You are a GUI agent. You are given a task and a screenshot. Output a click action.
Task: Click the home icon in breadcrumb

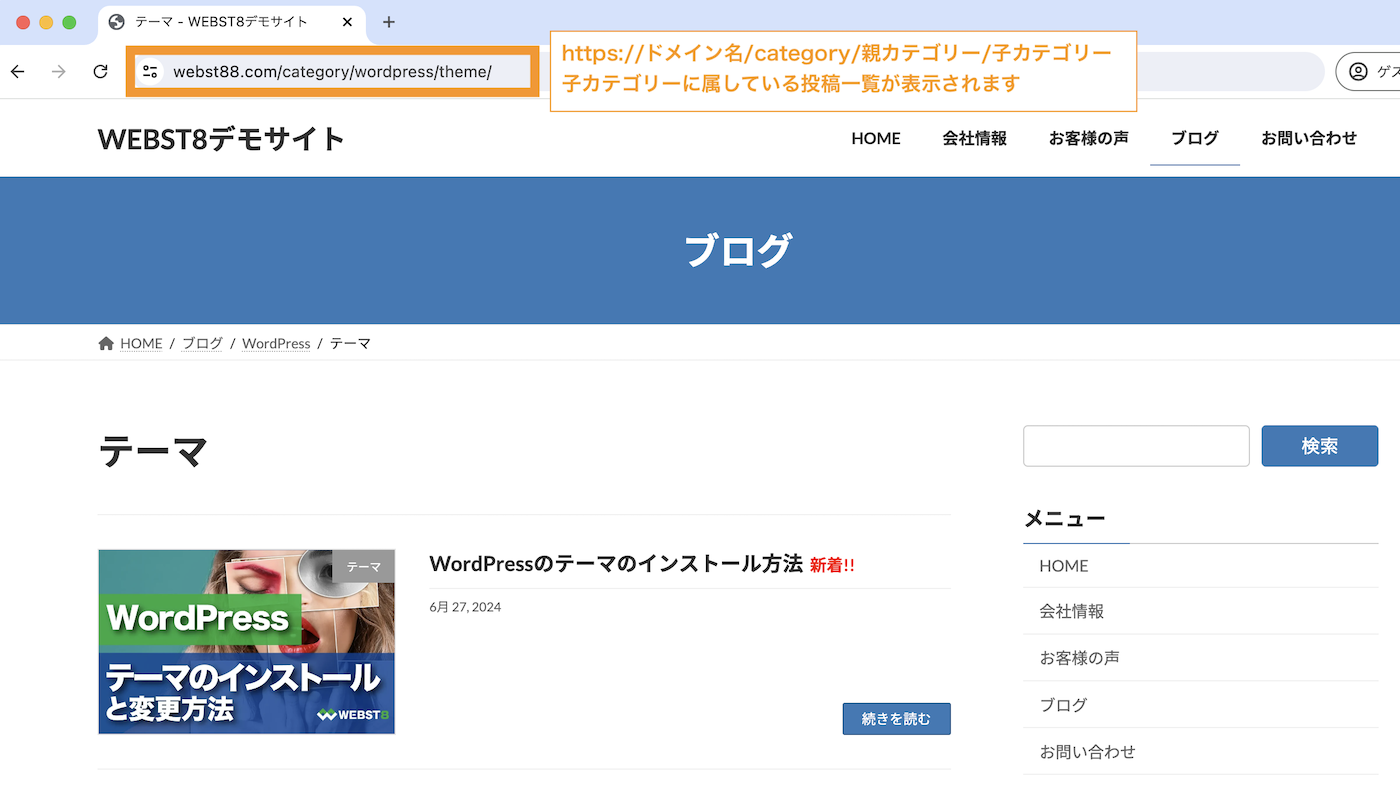click(106, 343)
